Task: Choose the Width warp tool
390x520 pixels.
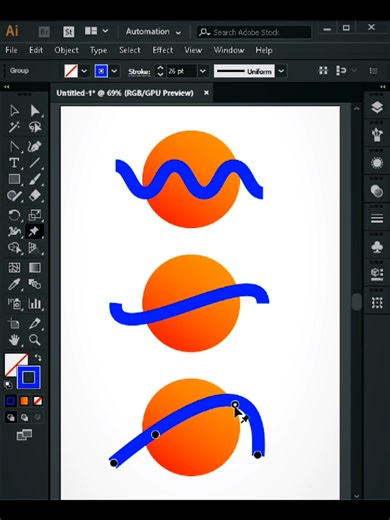Action: pyautogui.click(x=14, y=231)
